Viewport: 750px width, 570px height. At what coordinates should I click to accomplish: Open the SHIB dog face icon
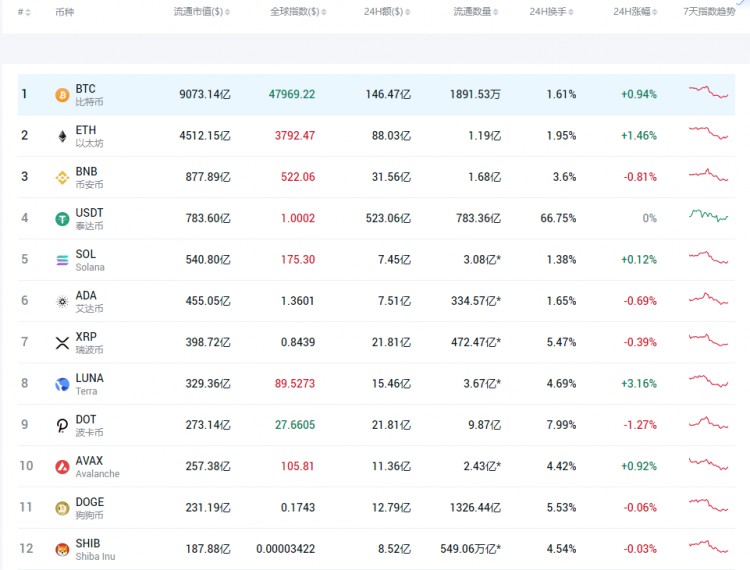[x=62, y=549]
